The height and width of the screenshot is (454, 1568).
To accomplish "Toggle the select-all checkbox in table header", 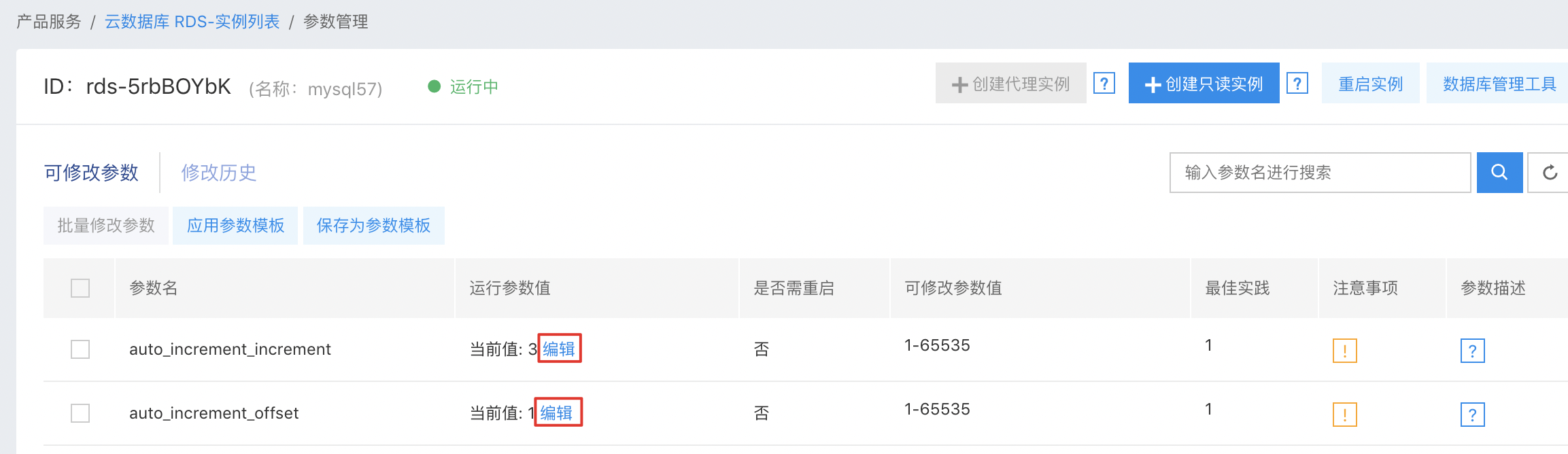I will (x=80, y=288).
